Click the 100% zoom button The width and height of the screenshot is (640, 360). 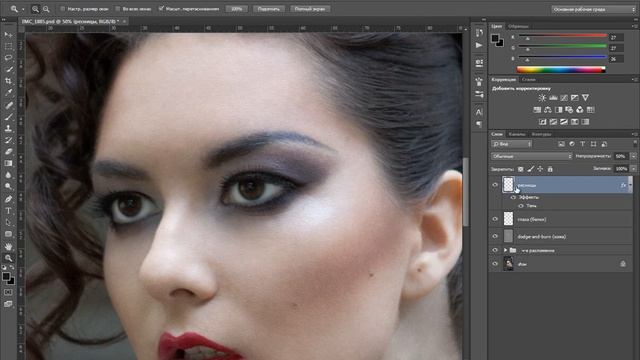(x=237, y=9)
